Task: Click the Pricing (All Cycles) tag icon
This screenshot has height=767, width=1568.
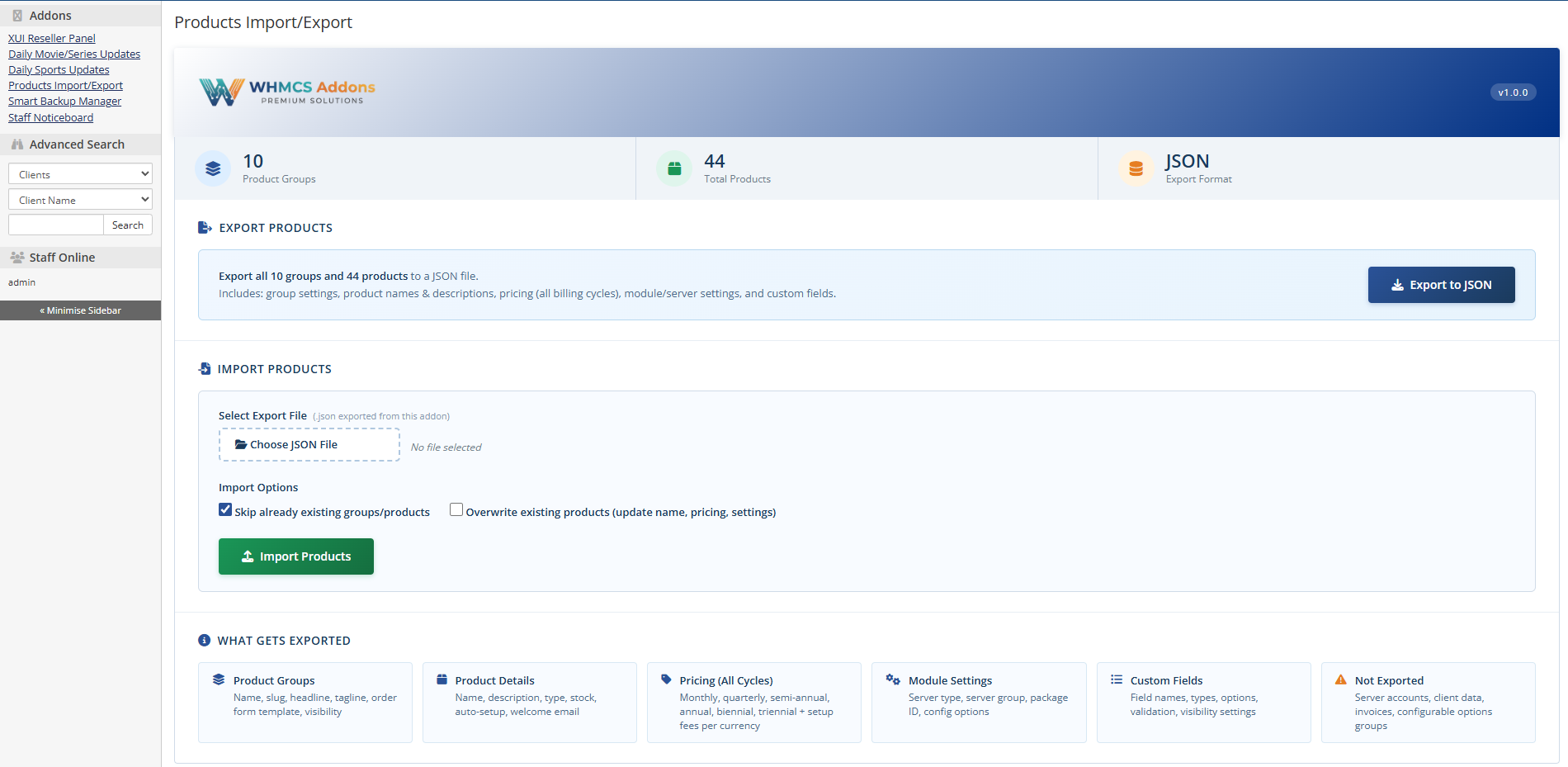Action: pyautogui.click(x=665, y=679)
